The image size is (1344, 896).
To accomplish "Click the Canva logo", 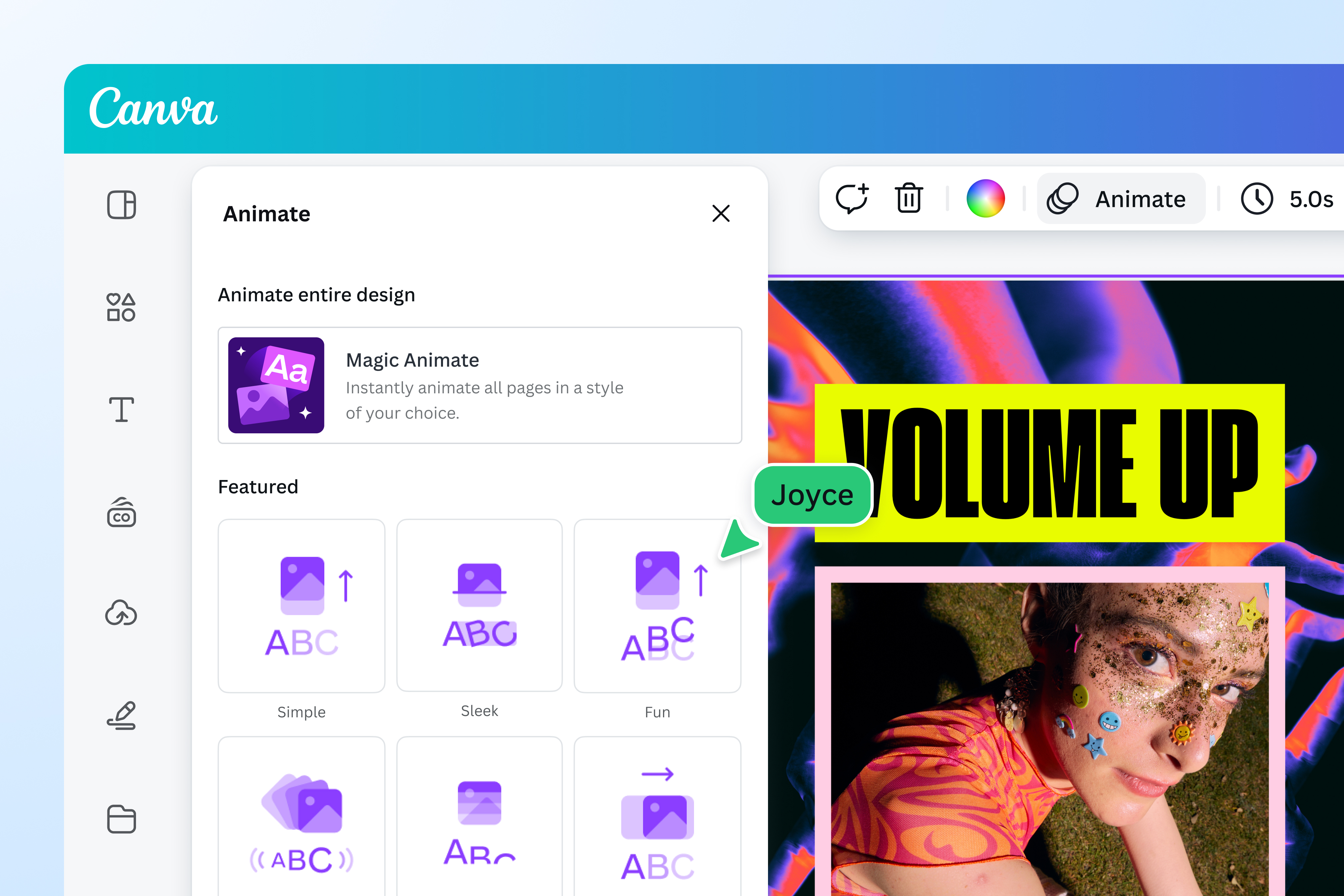I will tap(153, 107).
